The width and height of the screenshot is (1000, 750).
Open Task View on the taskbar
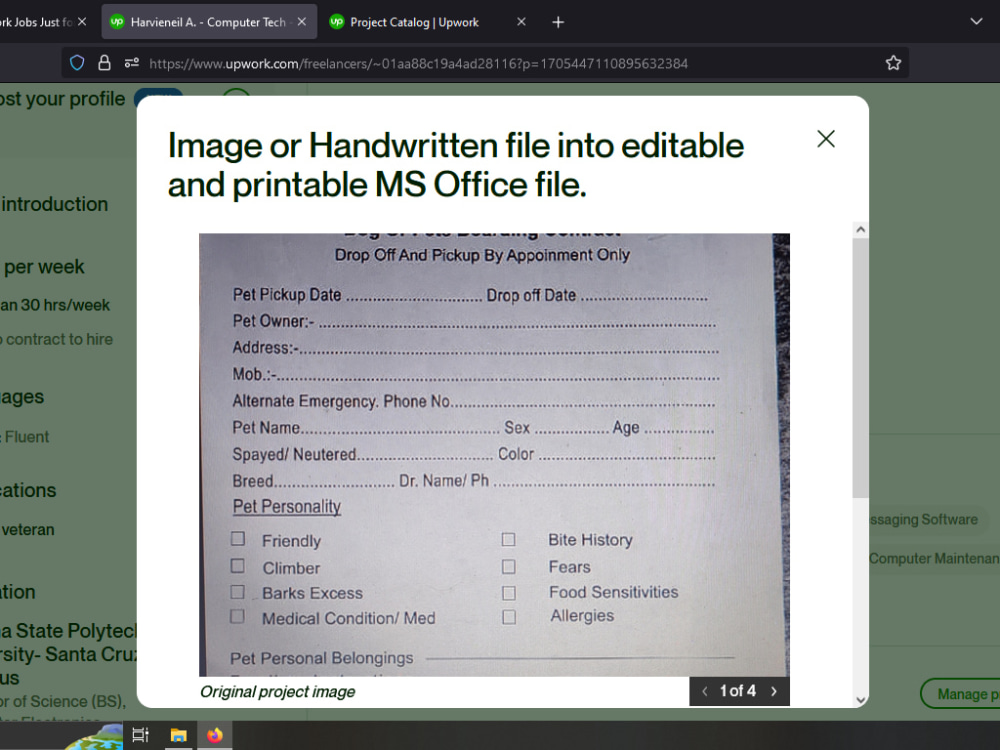click(x=140, y=735)
